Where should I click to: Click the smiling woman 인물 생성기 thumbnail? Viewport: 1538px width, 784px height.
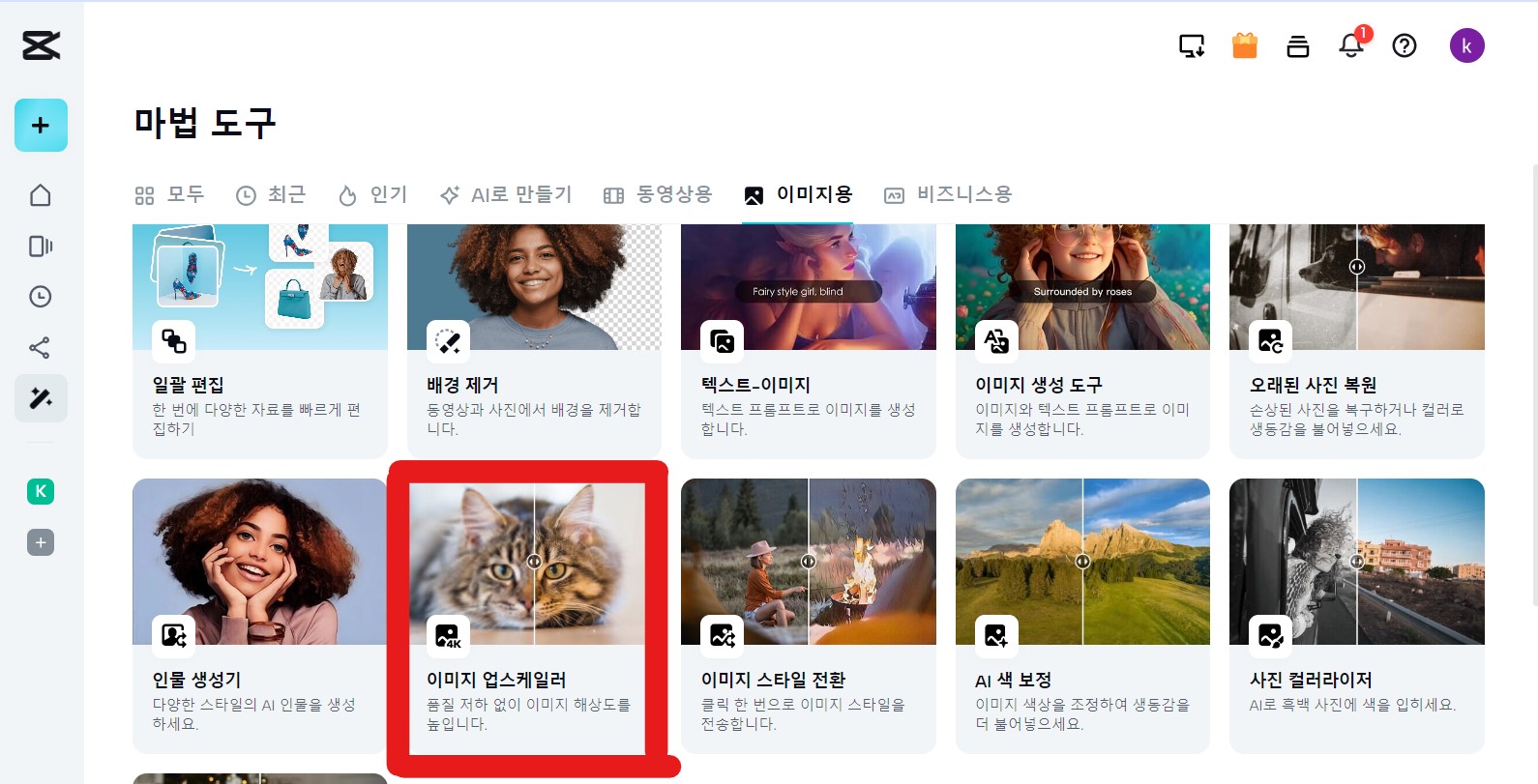259,562
